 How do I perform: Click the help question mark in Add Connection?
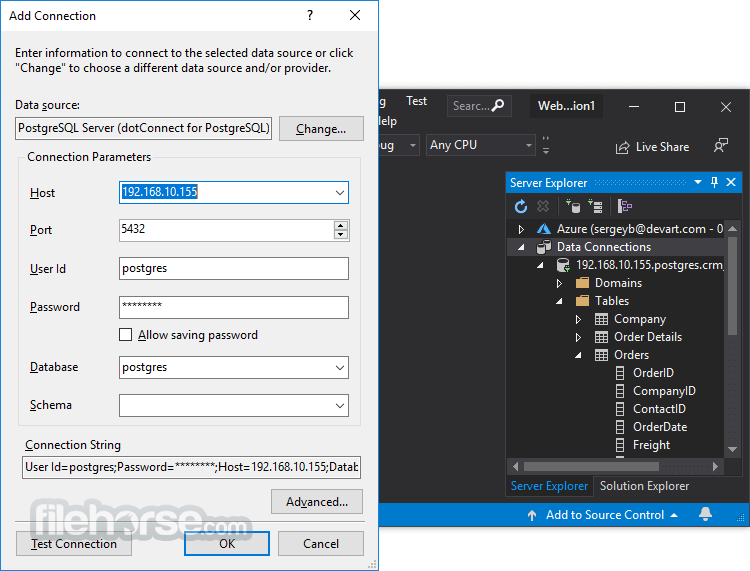point(310,15)
